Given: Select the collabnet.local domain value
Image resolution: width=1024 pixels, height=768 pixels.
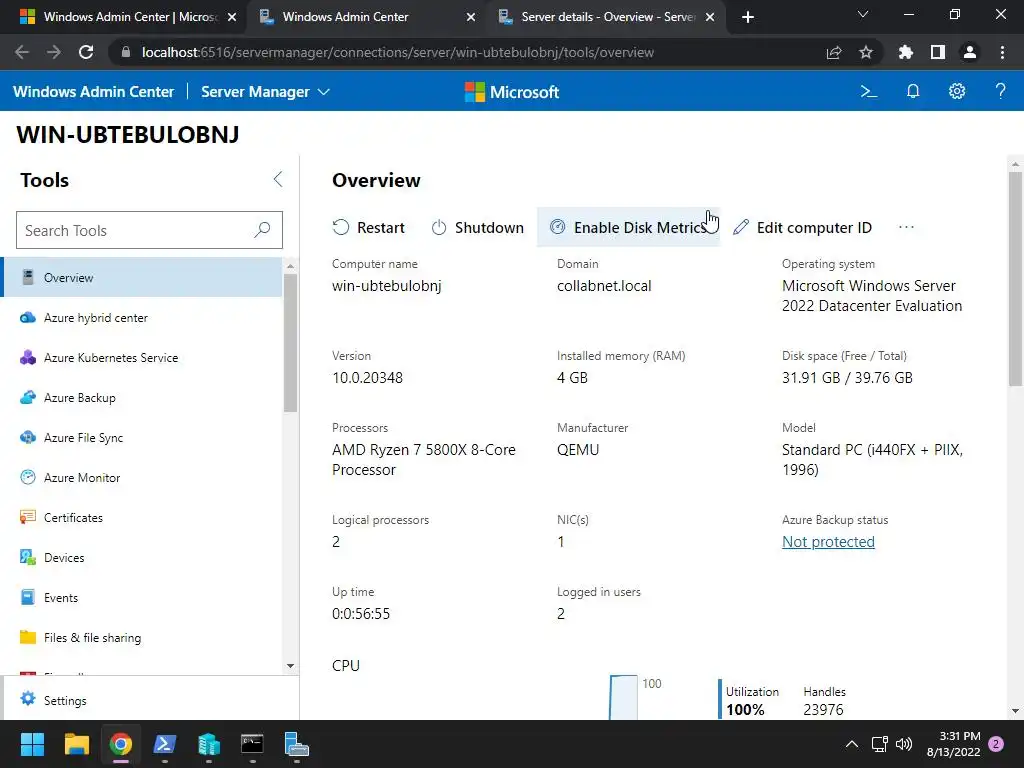Looking at the screenshot, I should pyautogui.click(x=604, y=286).
